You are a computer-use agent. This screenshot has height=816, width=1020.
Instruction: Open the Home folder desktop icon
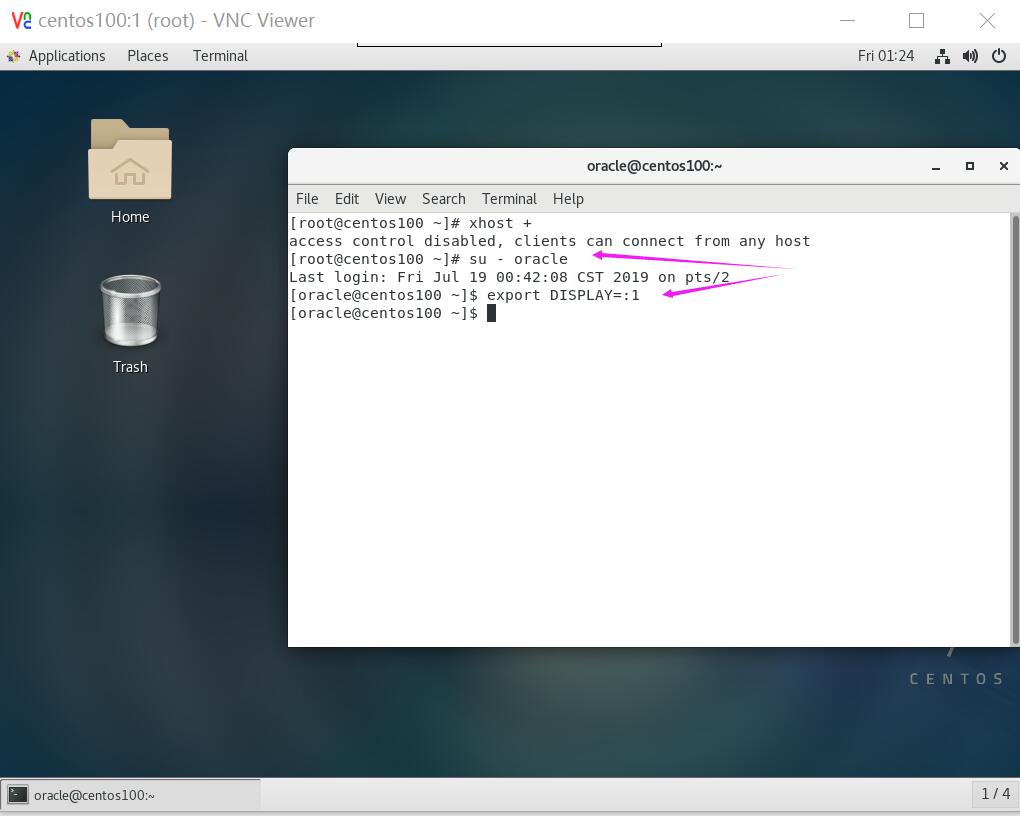pyautogui.click(x=130, y=159)
